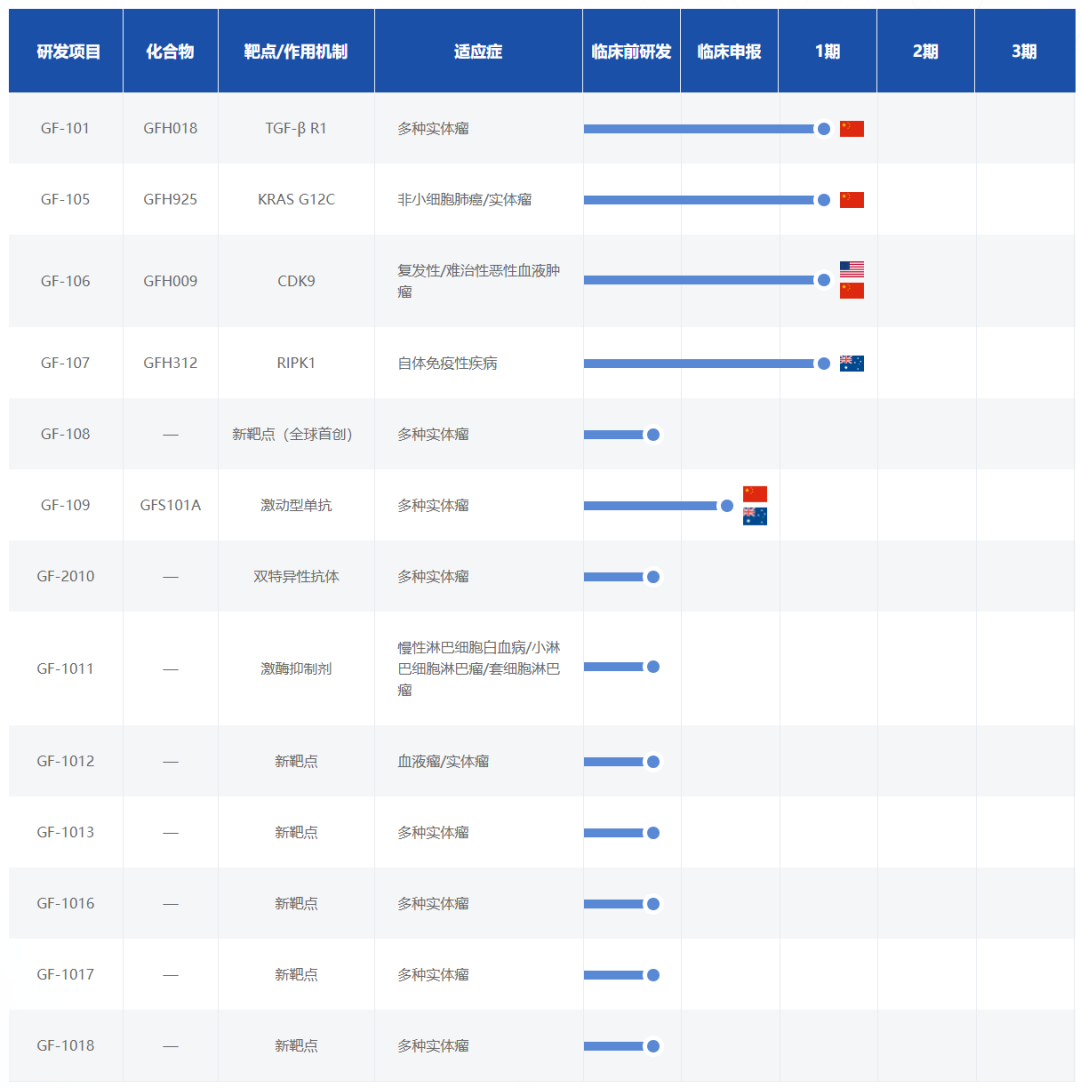
Task: Click the 靶点/作用机制 column header
Action: coord(296,51)
